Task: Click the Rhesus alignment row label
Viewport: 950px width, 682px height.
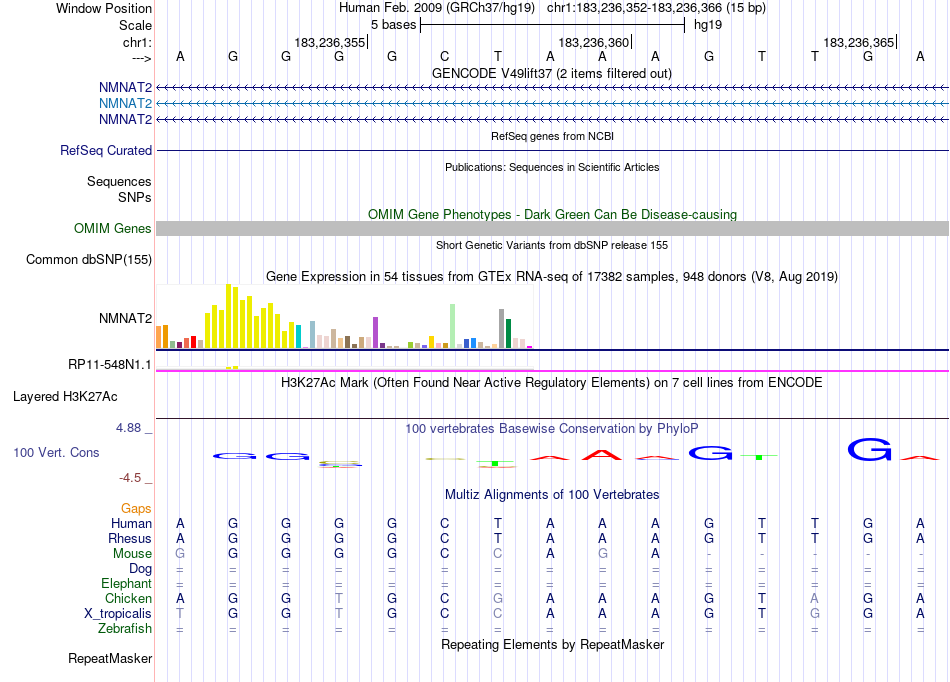Action: 130,538
